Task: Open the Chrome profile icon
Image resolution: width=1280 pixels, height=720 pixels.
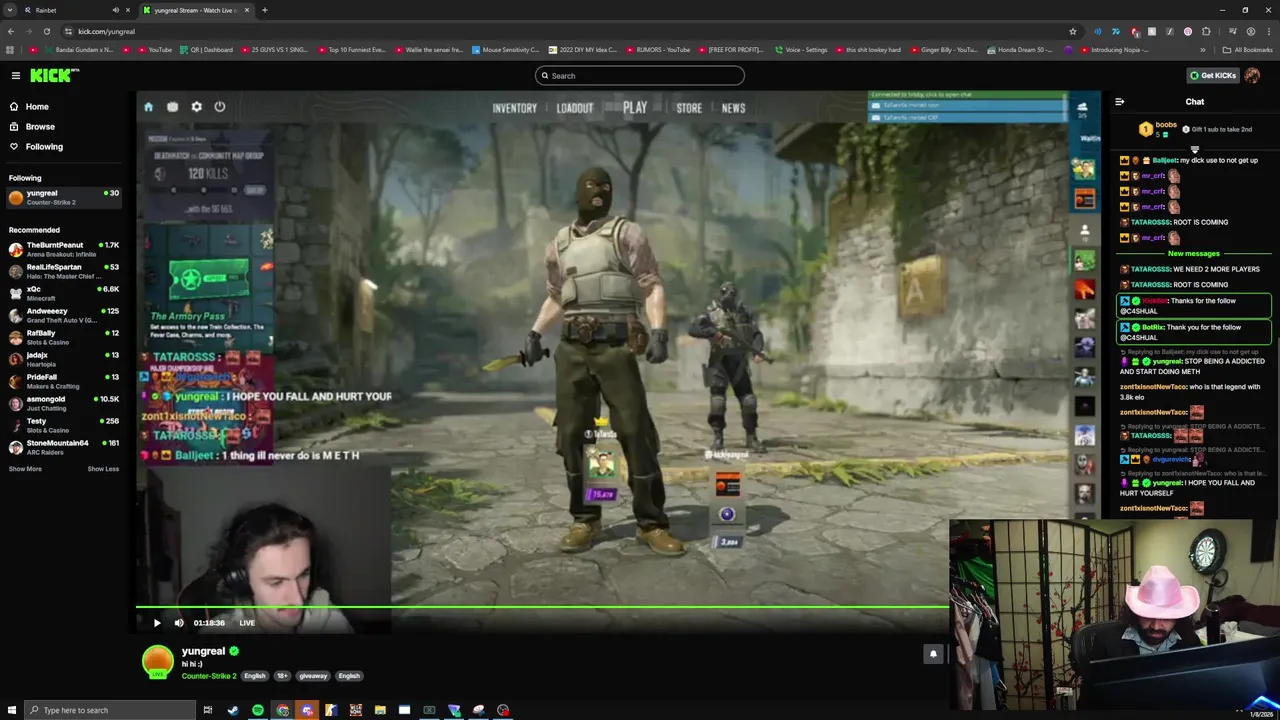Action: [x=1251, y=31]
